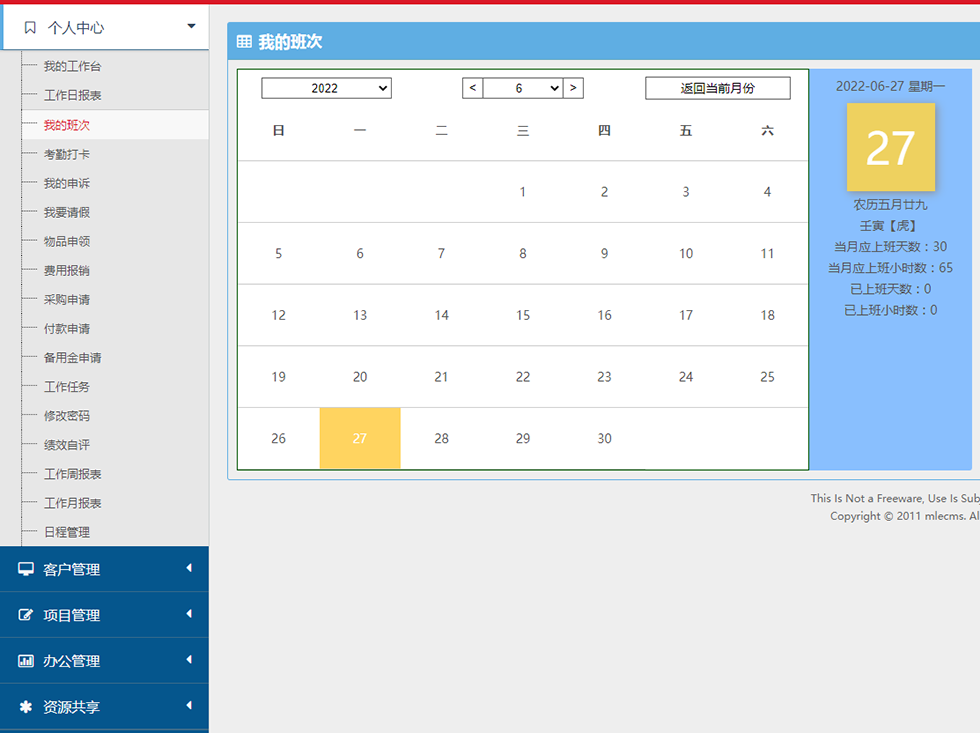This screenshot has width=980, height=733.
Task: Click 当月应上班小时数：65 text
Action: (891, 268)
